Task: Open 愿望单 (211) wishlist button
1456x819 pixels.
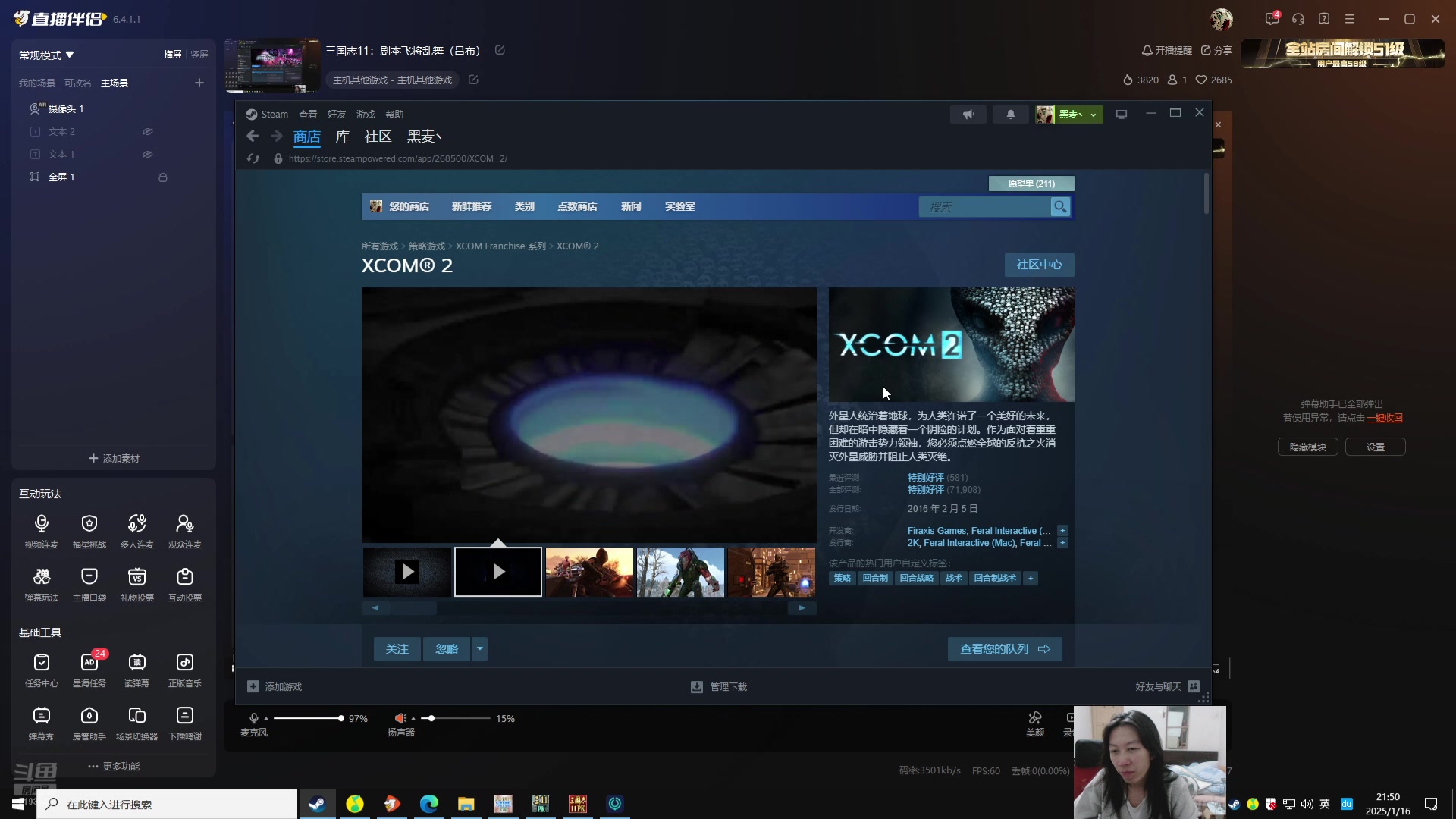Action: tap(1031, 184)
